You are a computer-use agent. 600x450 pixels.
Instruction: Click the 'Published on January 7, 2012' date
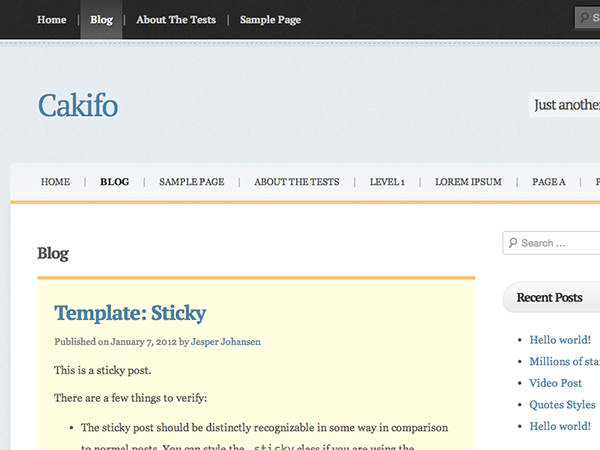tap(116, 342)
